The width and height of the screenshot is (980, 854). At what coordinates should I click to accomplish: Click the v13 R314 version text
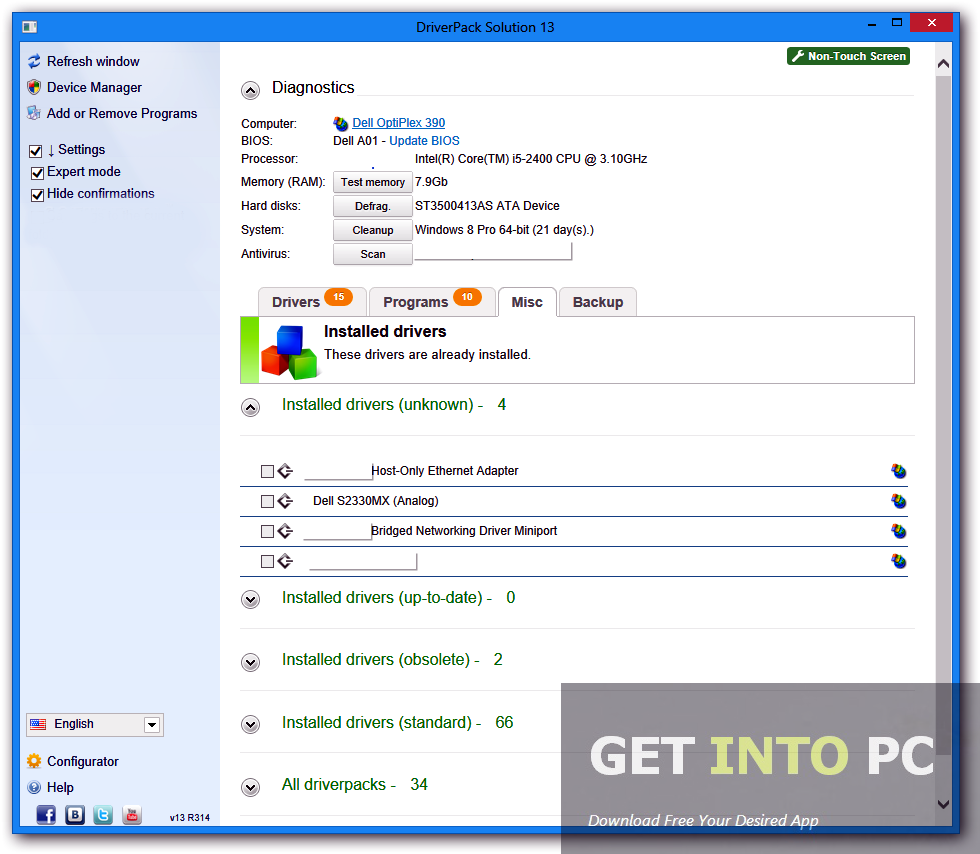189,817
